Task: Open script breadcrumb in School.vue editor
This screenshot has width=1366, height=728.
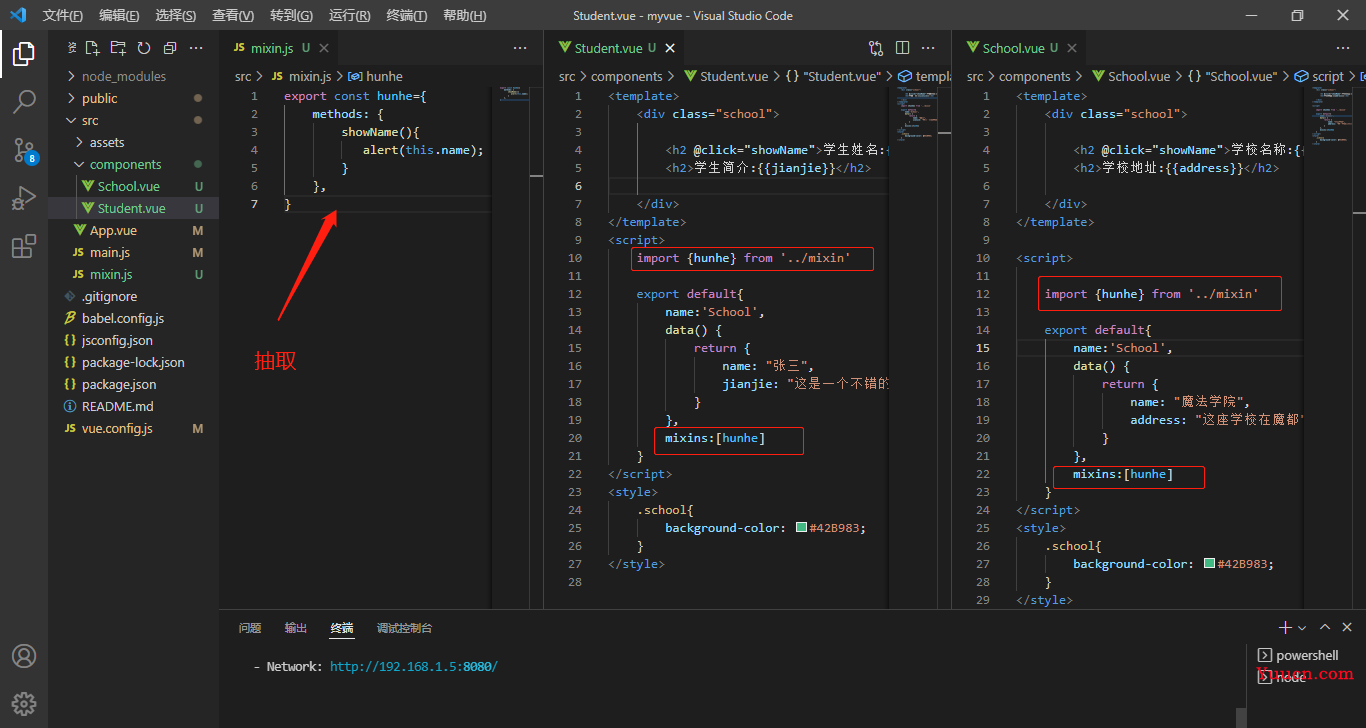Action: (x=1319, y=76)
